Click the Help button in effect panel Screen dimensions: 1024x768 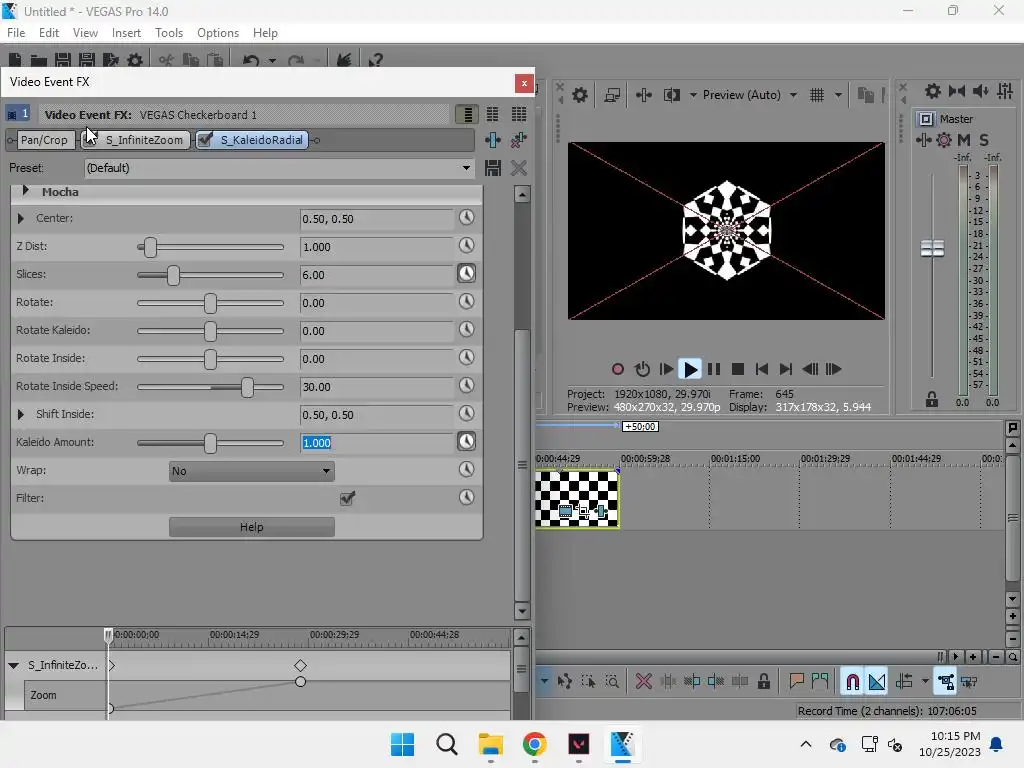coord(251,527)
